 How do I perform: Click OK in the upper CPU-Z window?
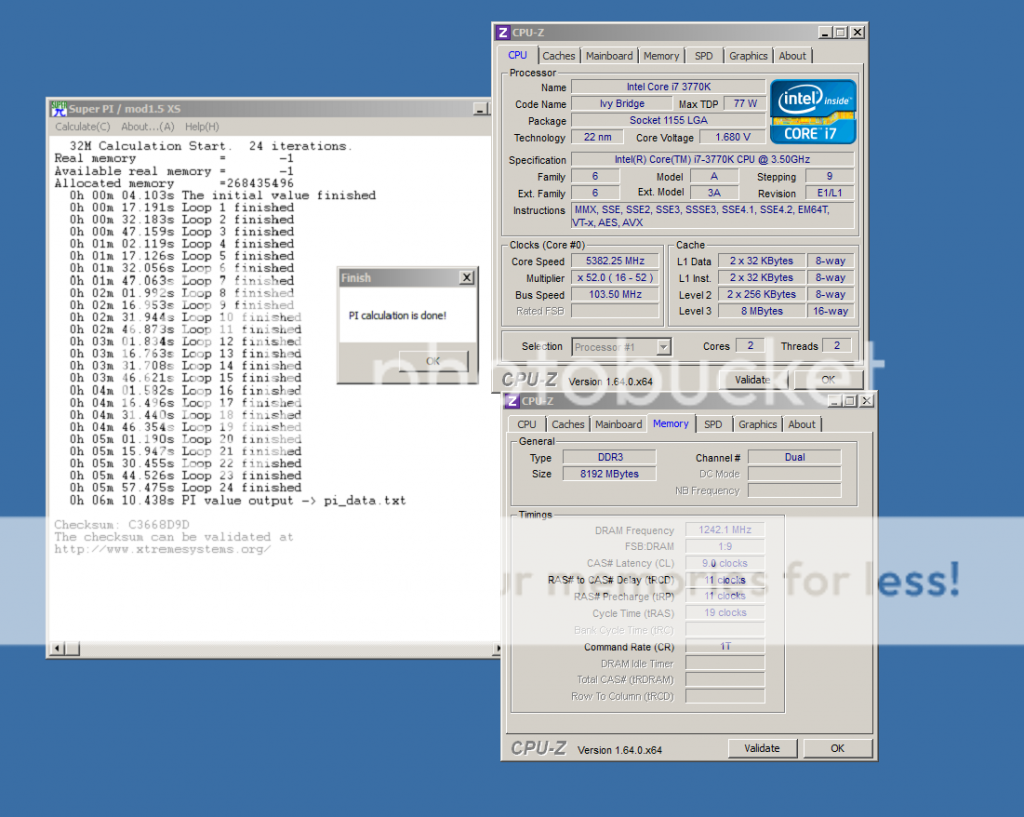click(x=828, y=380)
